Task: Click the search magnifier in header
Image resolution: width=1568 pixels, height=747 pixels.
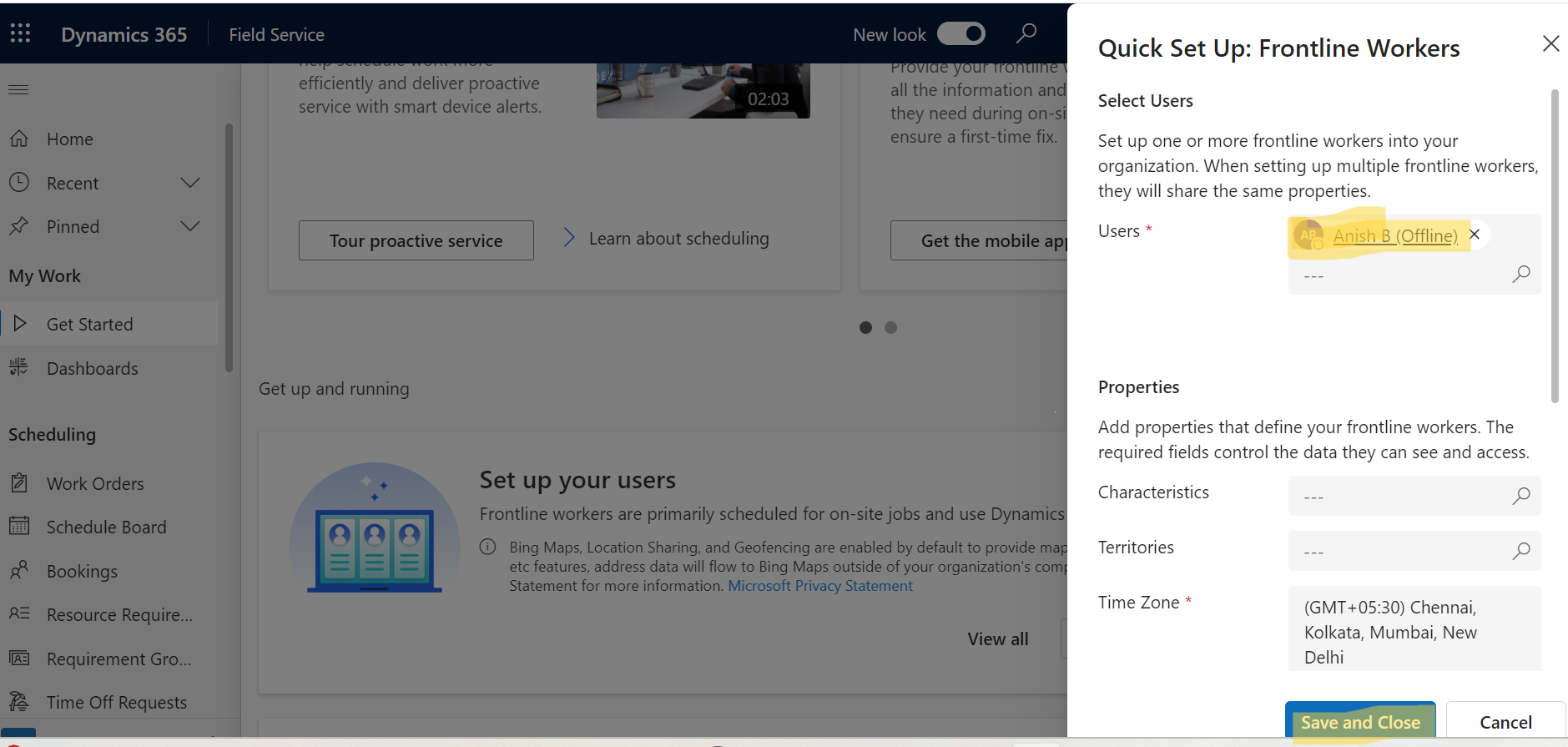Action: coord(1026,33)
